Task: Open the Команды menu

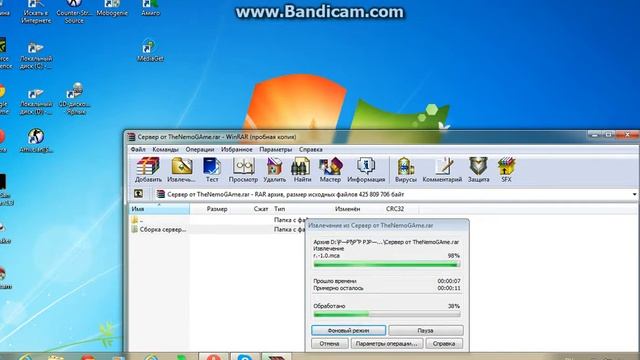Action: (x=165, y=149)
